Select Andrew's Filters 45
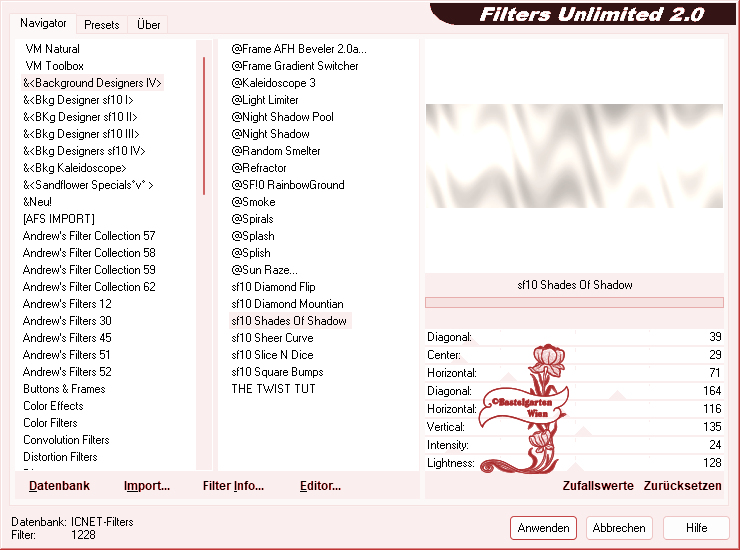The image size is (740, 550). [67, 338]
